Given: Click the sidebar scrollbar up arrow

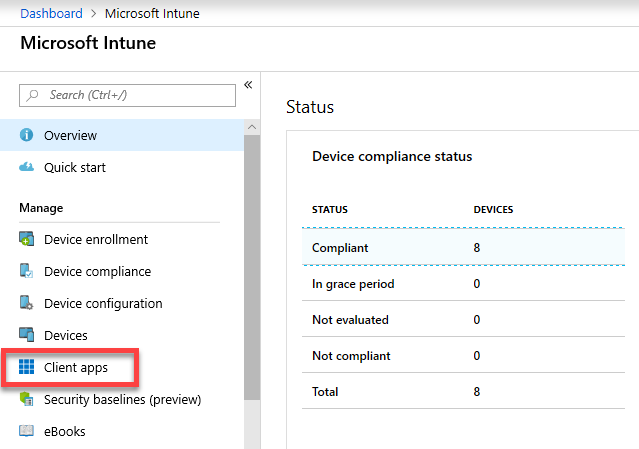Looking at the screenshot, I should (252, 127).
